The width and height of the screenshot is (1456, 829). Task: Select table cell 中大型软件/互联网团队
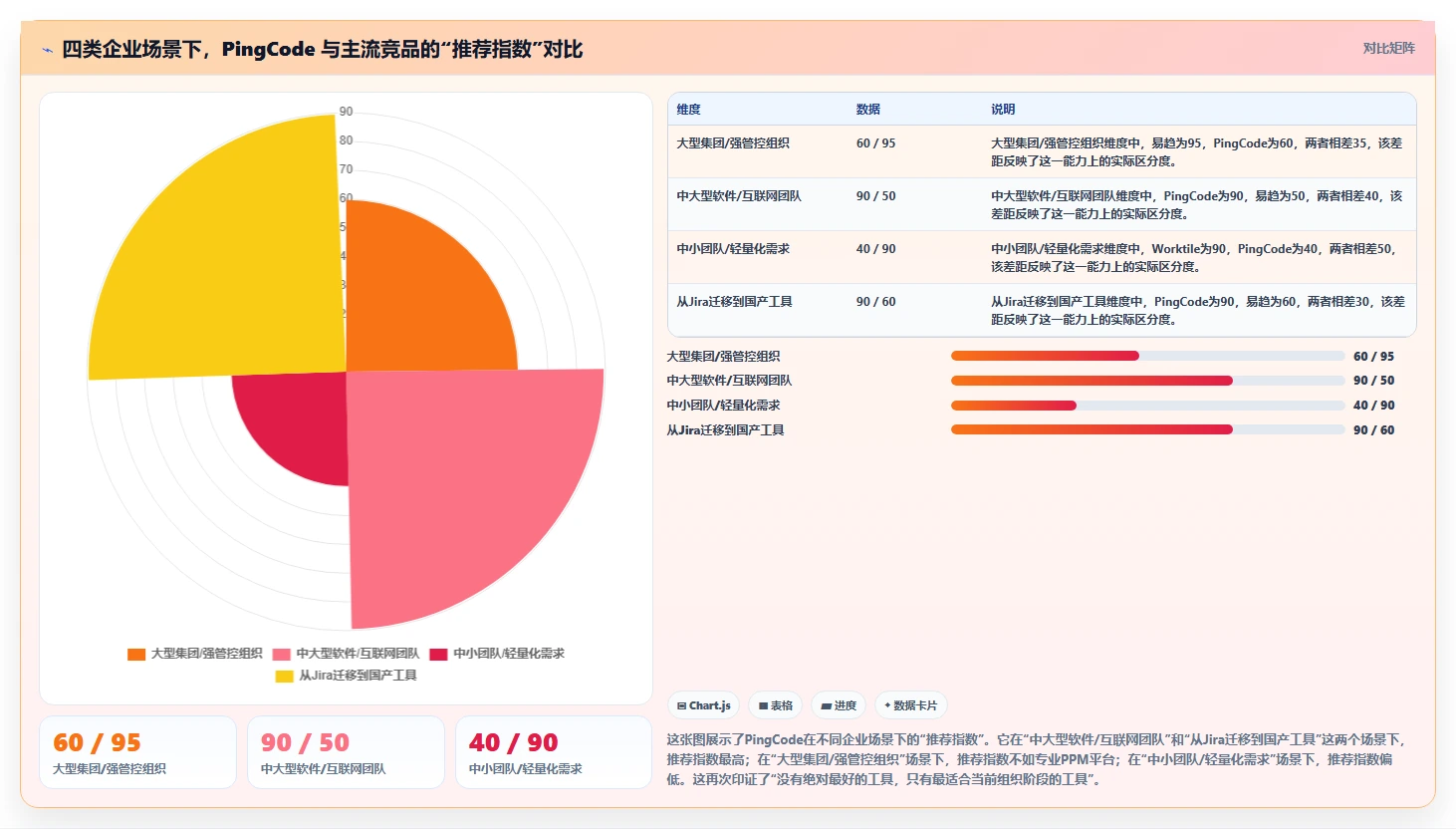click(739, 196)
